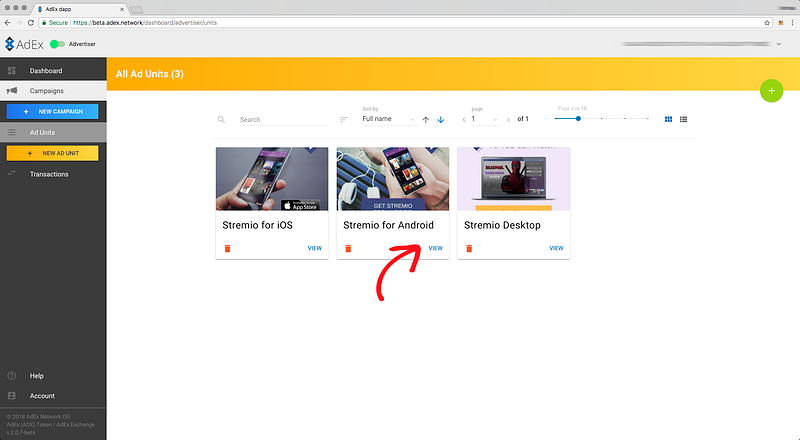
Task: Click the filter lines icon beside search
Action: tap(344, 119)
